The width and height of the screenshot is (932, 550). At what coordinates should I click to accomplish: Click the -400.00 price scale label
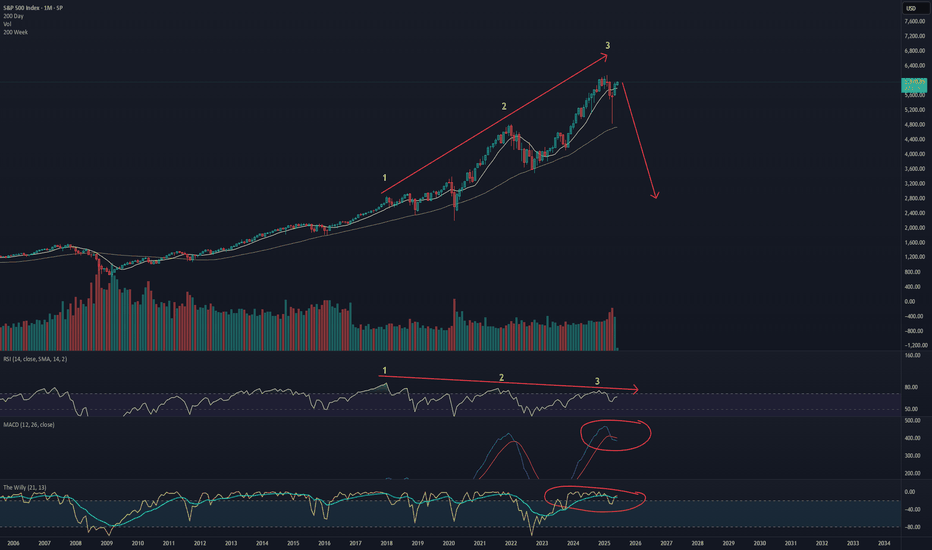914,316
